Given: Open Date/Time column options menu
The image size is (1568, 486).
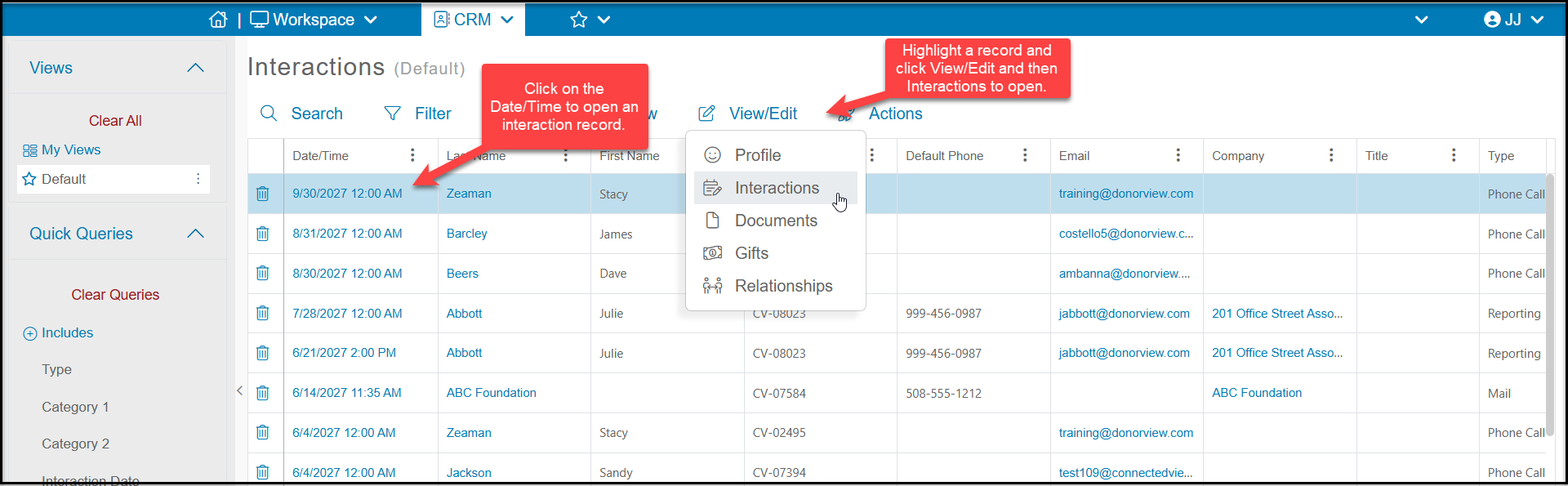Looking at the screenshot, I should (x=412, y=155).
